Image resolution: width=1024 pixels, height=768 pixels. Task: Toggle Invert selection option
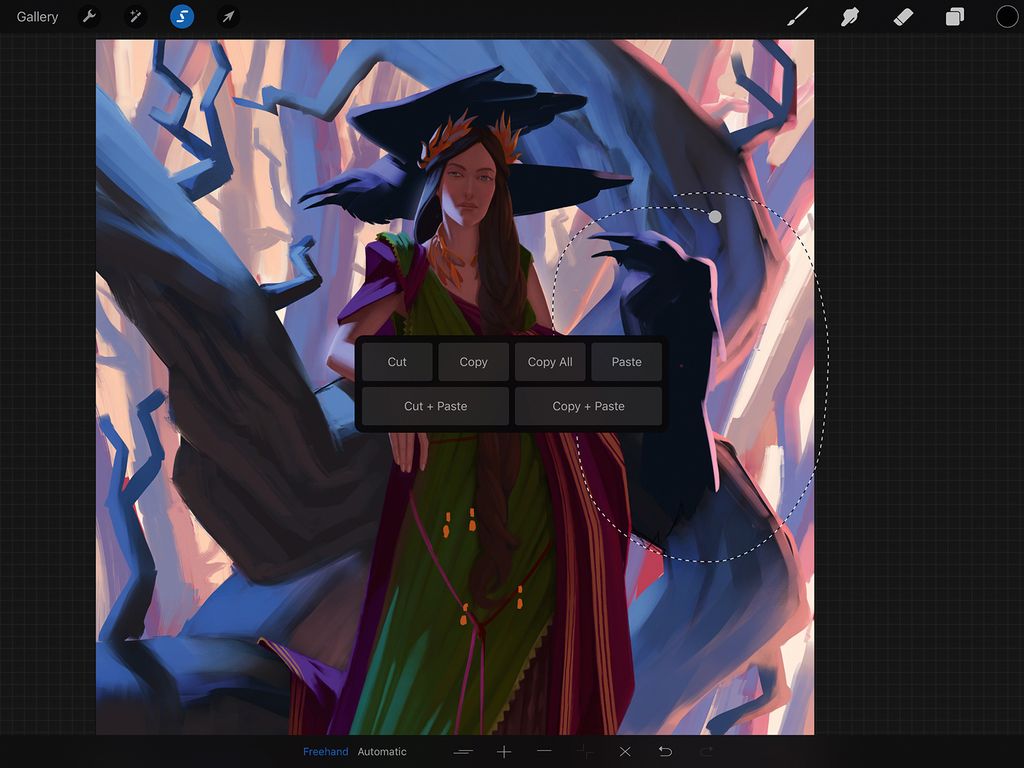point(464,751)
